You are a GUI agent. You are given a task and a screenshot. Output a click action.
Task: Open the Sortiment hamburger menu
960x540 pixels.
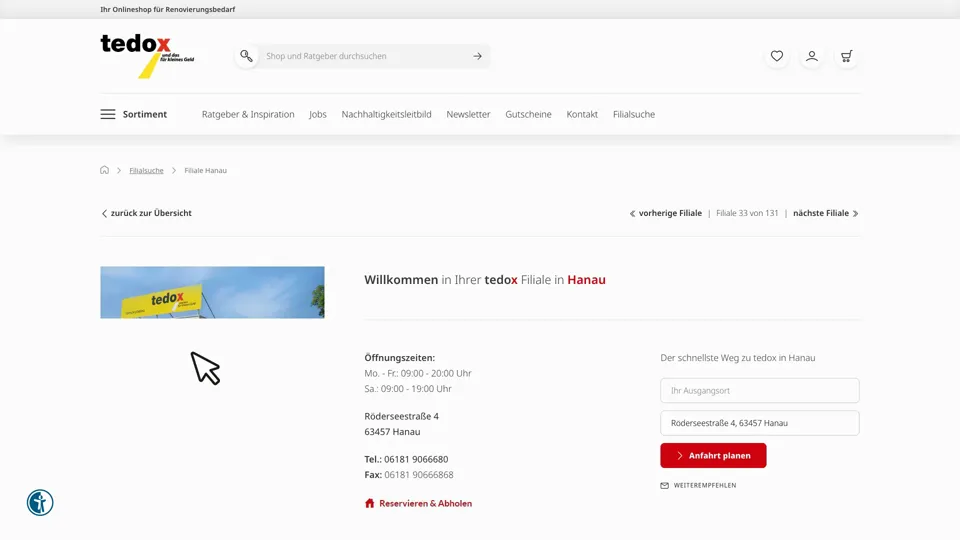[108, 114]
